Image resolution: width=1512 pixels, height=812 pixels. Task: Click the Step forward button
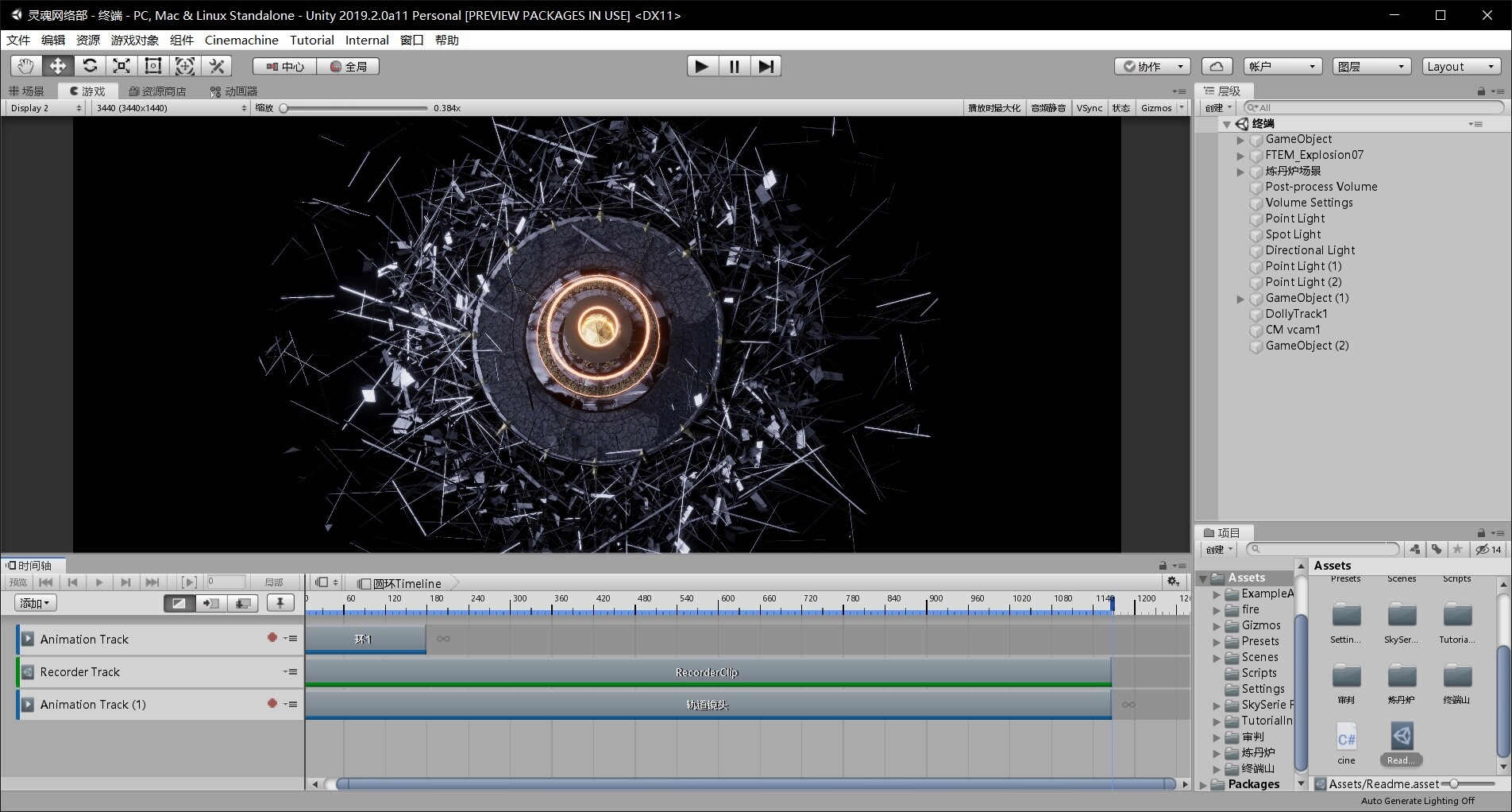click(x=766, y=66)
